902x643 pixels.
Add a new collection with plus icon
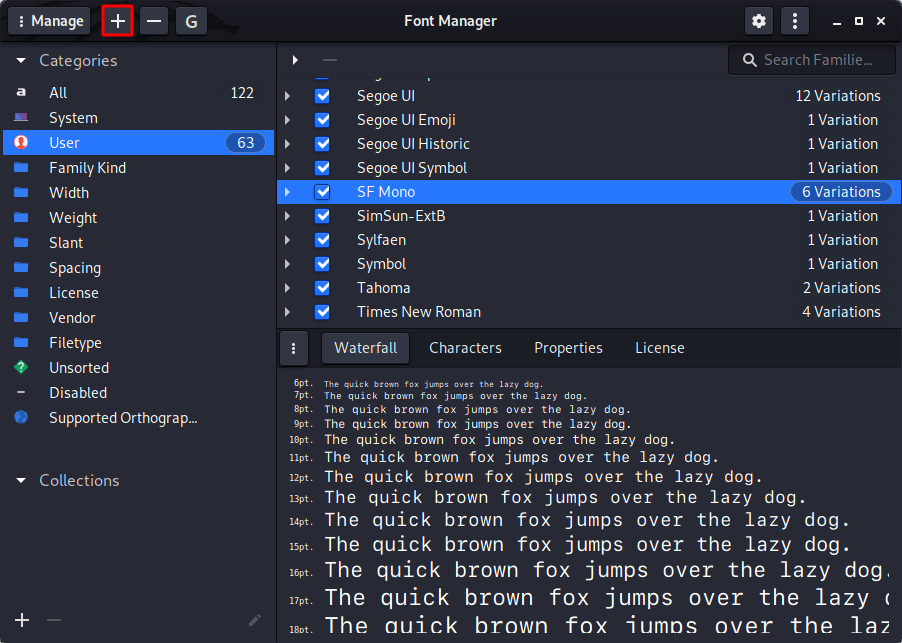pos(22,620)
